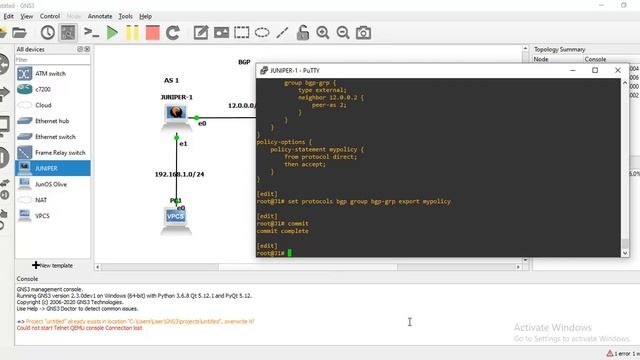Open console to all devices icon
The image size is (640, 360).
tap(91, 33)
